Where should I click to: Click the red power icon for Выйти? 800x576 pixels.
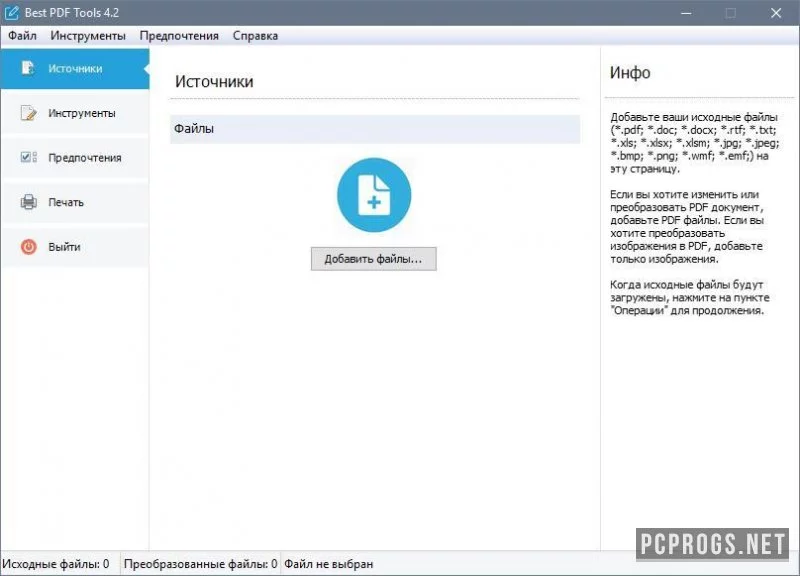[x=28, y=246]
